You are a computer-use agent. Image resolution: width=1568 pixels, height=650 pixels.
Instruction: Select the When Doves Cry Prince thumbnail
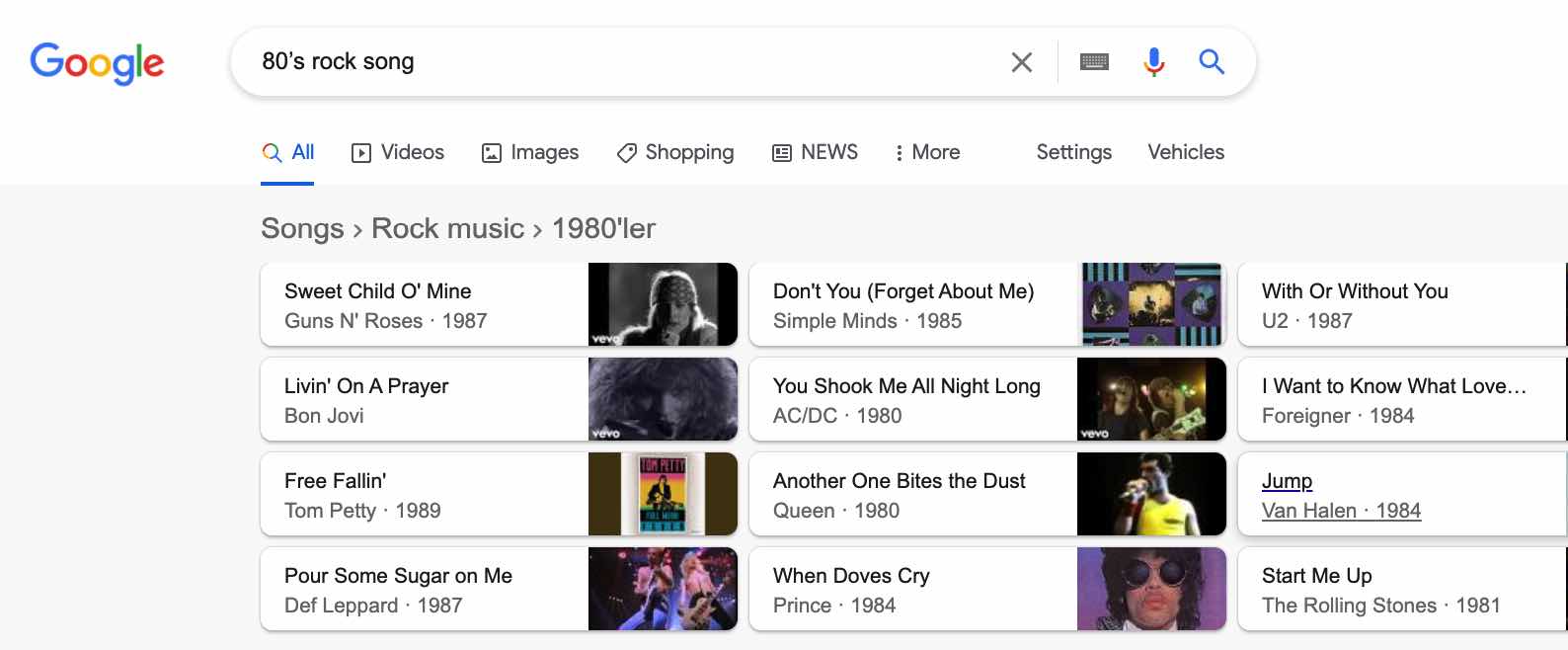pos(1151,589)
